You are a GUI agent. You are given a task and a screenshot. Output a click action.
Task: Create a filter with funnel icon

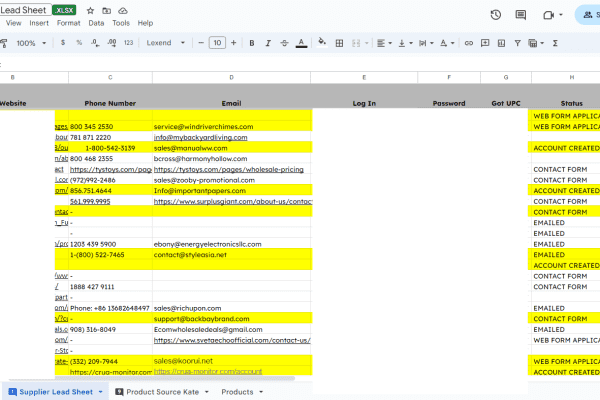point(517,43)
